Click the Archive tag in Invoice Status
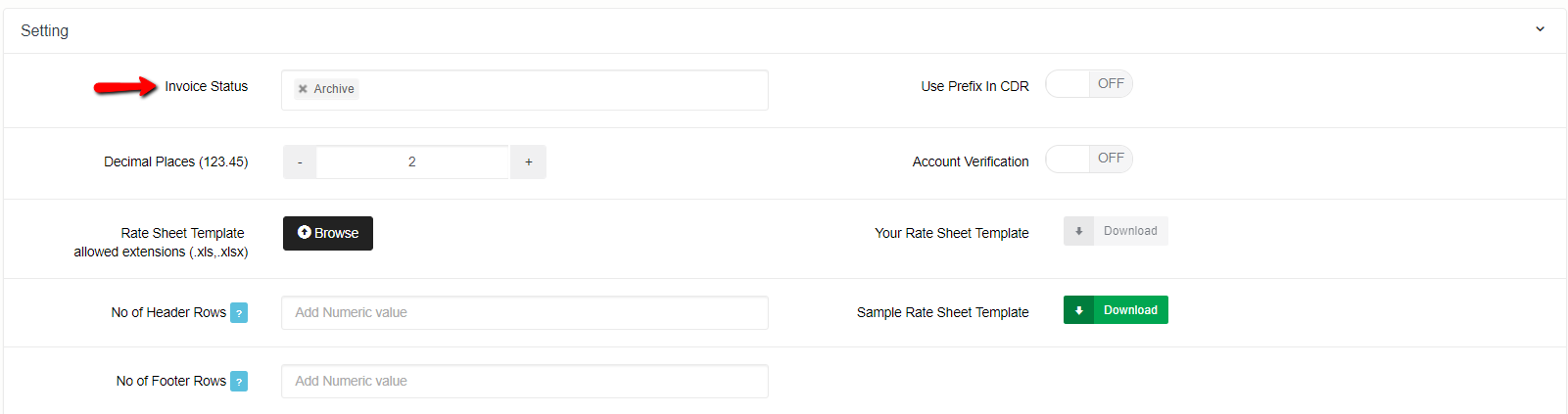Viewport: 1568px width, 414px height. (x=334, y=89)
